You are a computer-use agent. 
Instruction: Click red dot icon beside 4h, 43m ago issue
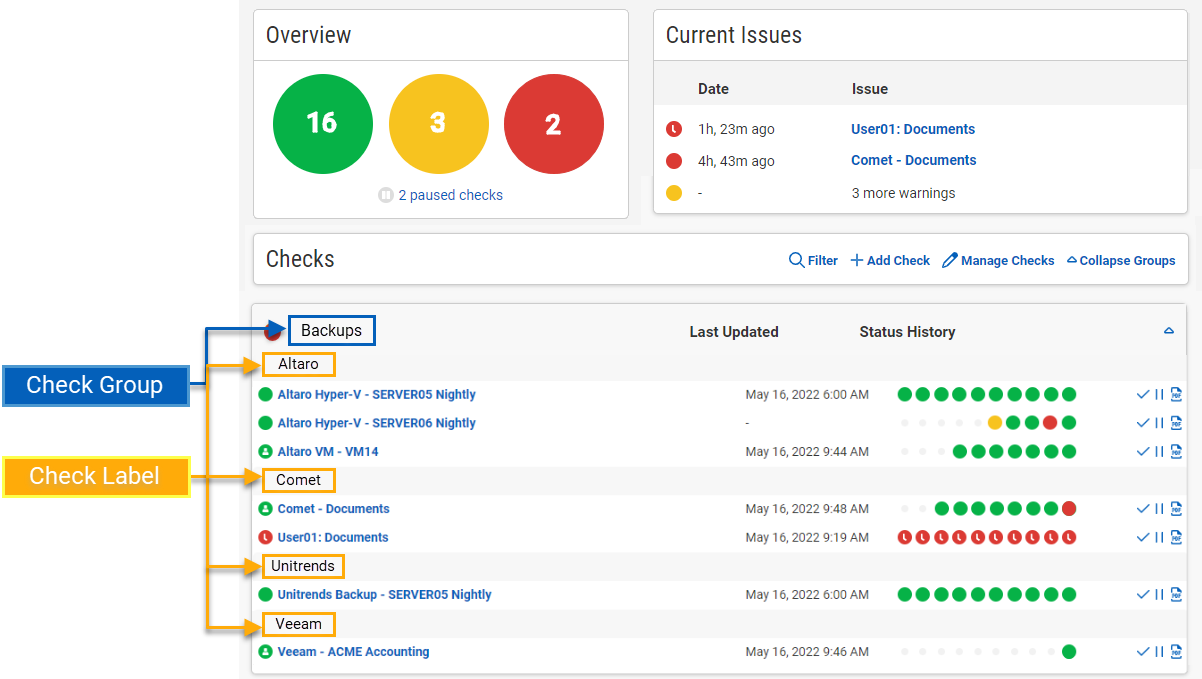tap(674, 161)
